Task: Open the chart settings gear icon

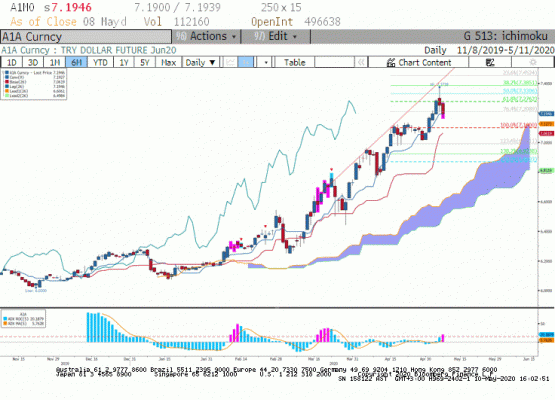Action: tap(533, 63)
